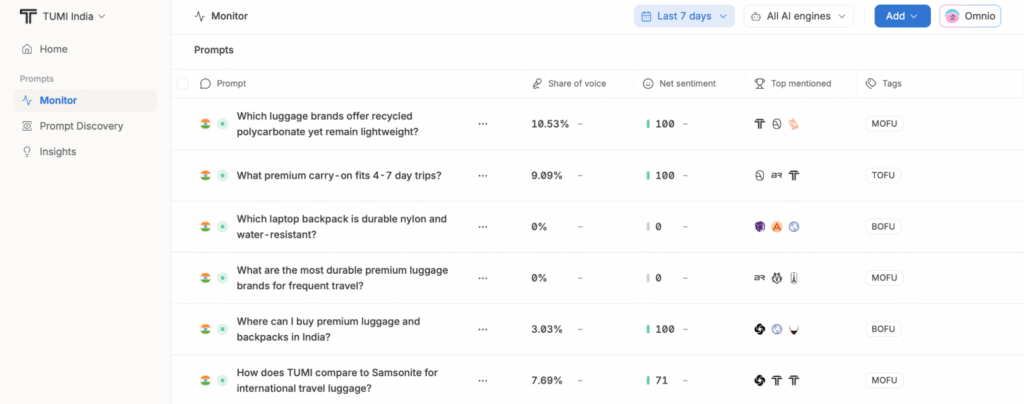Click the TOFU tag
This screenshot has width=1024, height=404.
coord(883,176)
